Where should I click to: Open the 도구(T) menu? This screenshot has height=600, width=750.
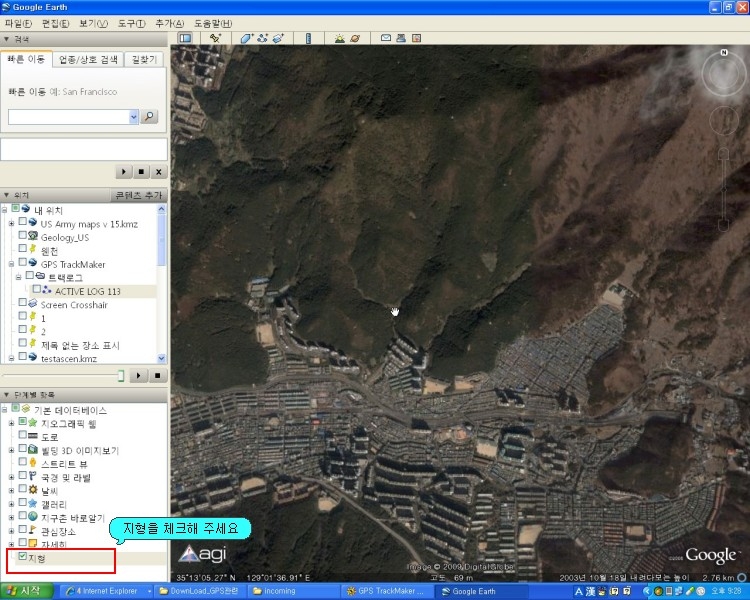pyautogui.click(x=131, y=23)
